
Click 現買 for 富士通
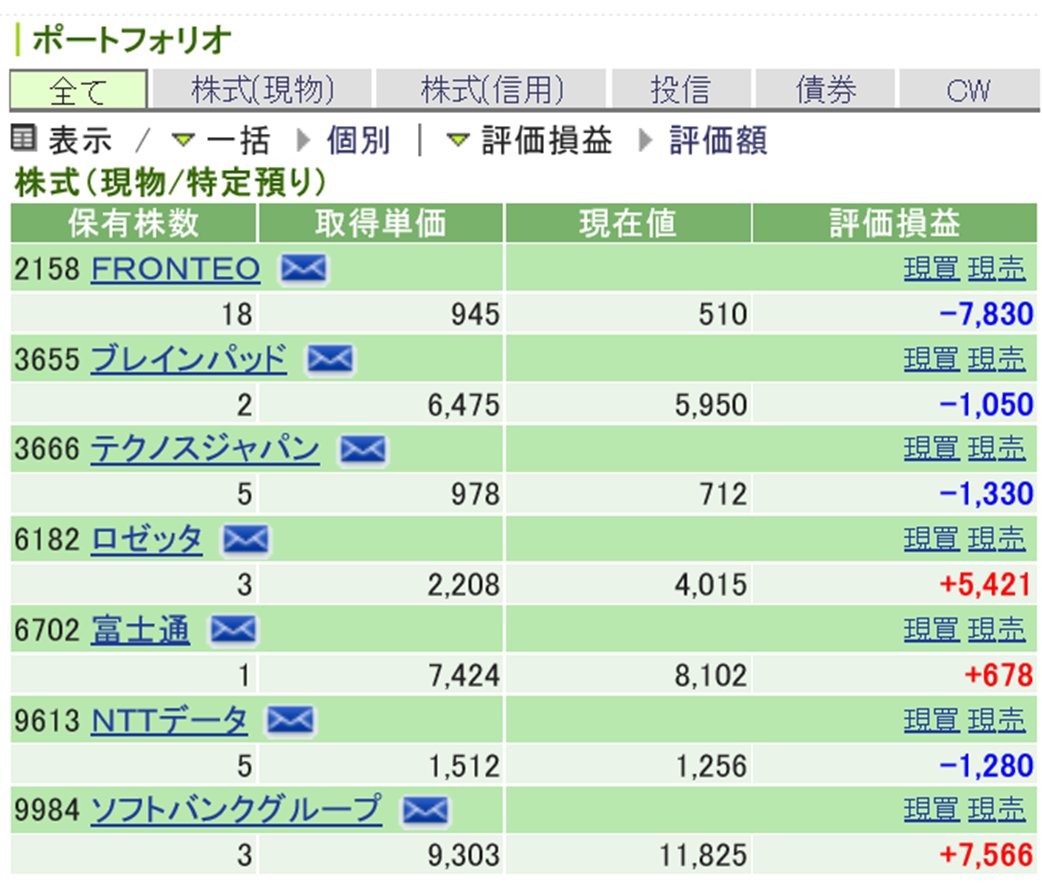[x=932, y=630]
